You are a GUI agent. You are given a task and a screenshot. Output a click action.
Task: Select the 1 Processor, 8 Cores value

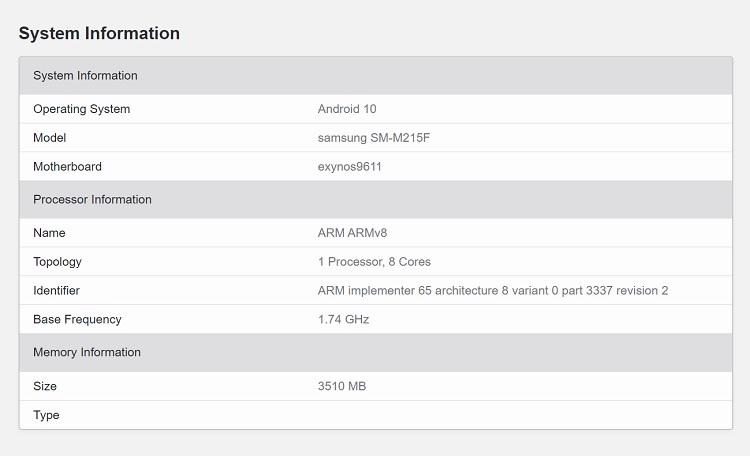tap(374, 262)
